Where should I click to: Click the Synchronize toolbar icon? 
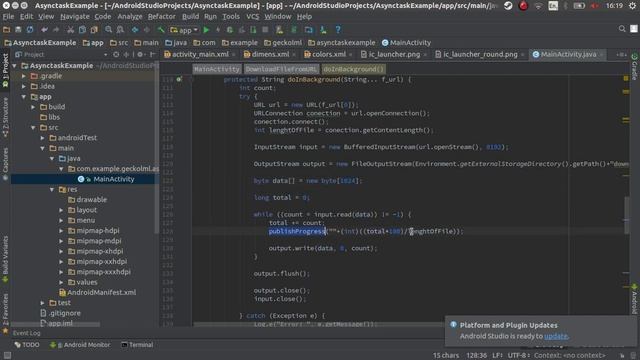pyautogui.click(x=30, y=30)
